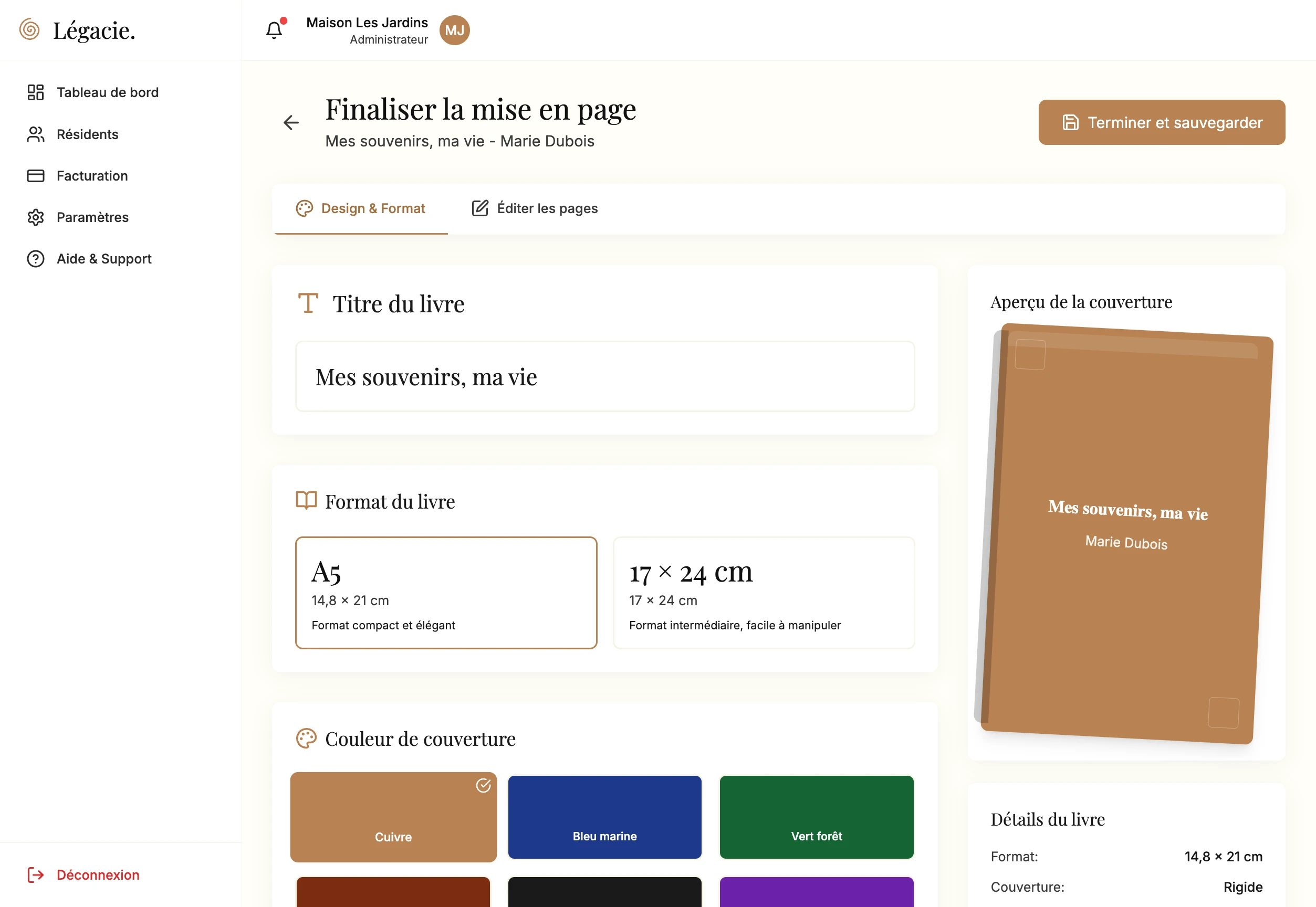Choose the Cuivre cover color
This screenshot has width=1316, height=907.
tap(393, 817)
